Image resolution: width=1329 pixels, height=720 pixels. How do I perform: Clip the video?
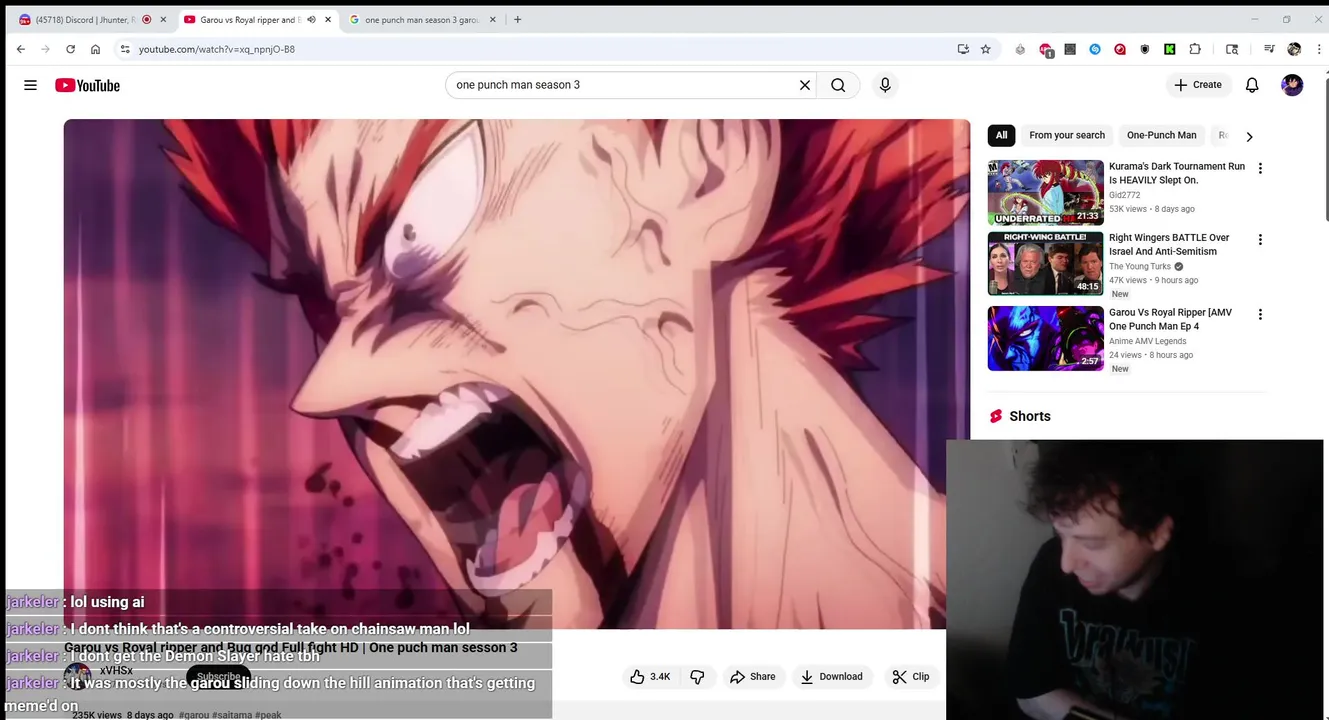(911, 677)
